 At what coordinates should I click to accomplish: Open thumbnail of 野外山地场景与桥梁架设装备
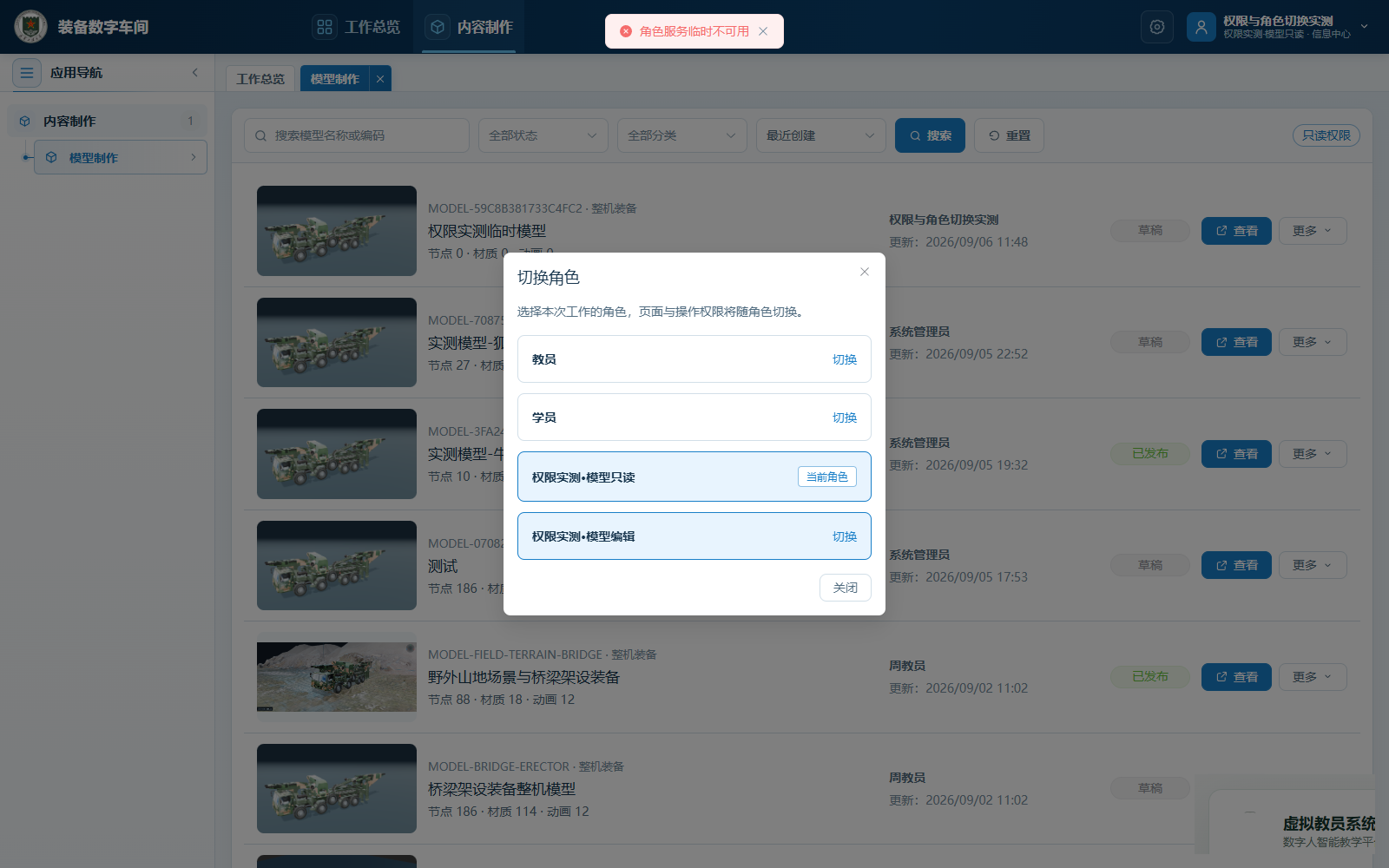point(337,677)
